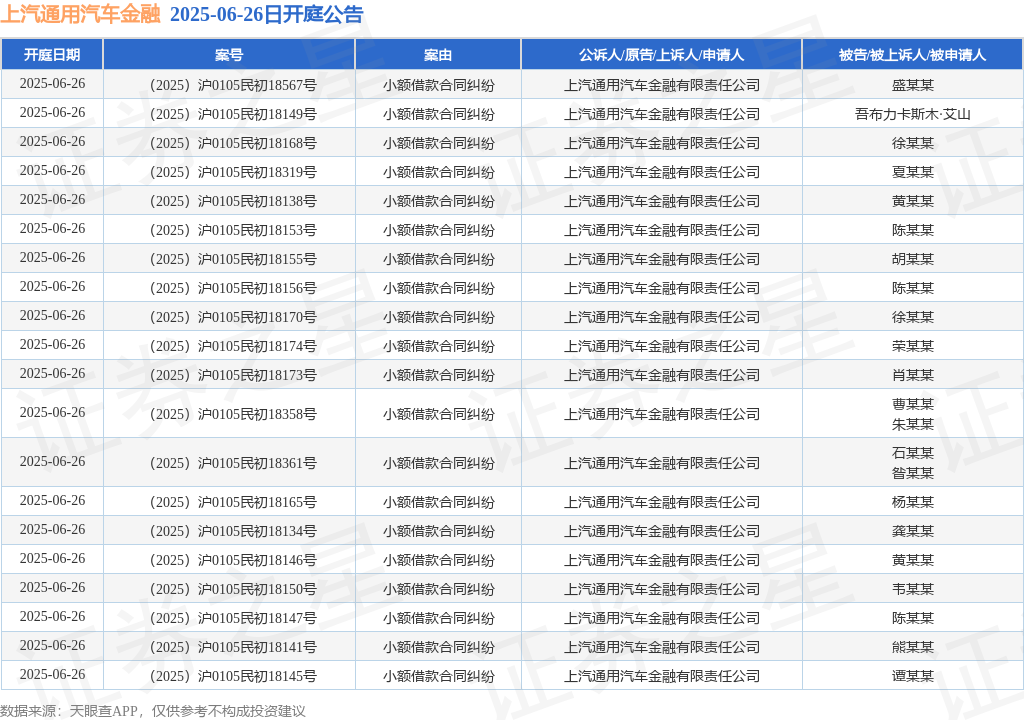Click case number (2025)沪0105民初18155号
This screenshot has height=720, width=1024.
click(x=233, y=259)
